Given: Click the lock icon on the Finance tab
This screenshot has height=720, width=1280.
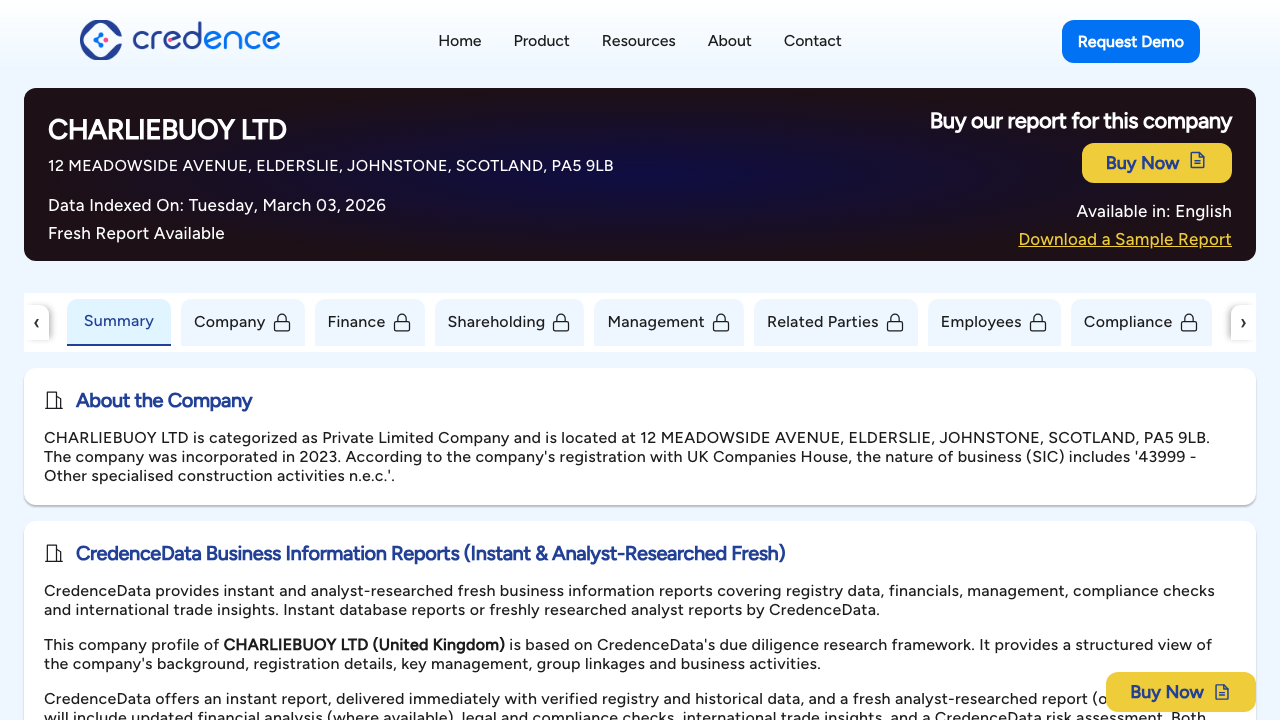Looking at the screenshot, I should tap(402, 322).
